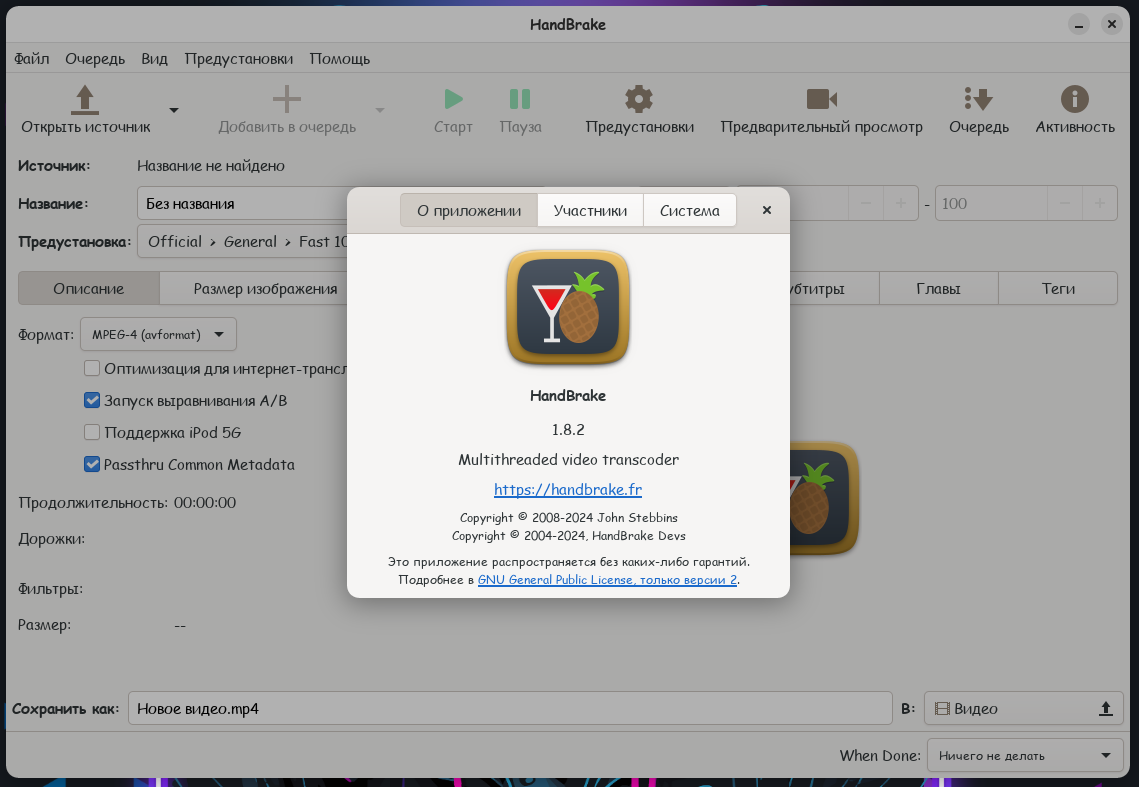Close the HandBrake main window
Image resolution: width=1139 pixels, height=787 pixels.
(1111, 24)
